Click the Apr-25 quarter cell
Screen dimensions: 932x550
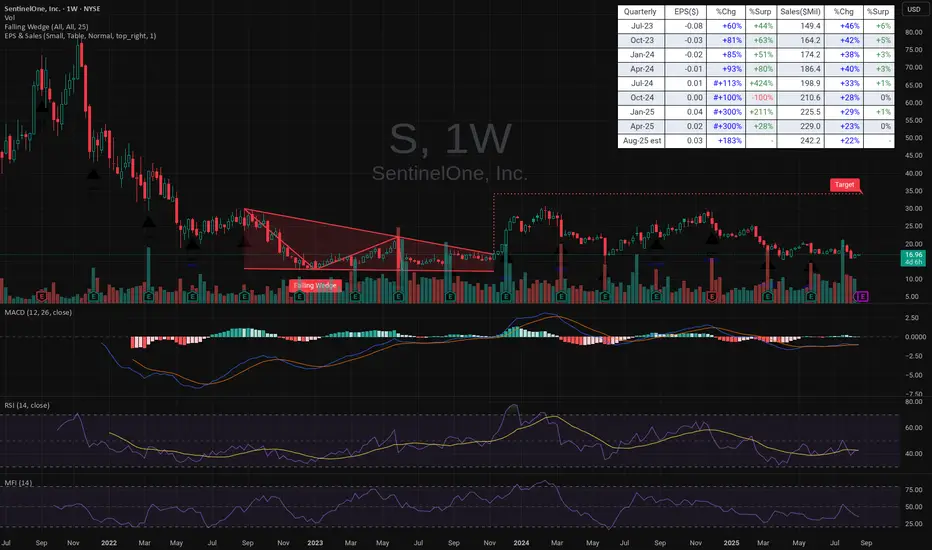(x=641, y=126)
